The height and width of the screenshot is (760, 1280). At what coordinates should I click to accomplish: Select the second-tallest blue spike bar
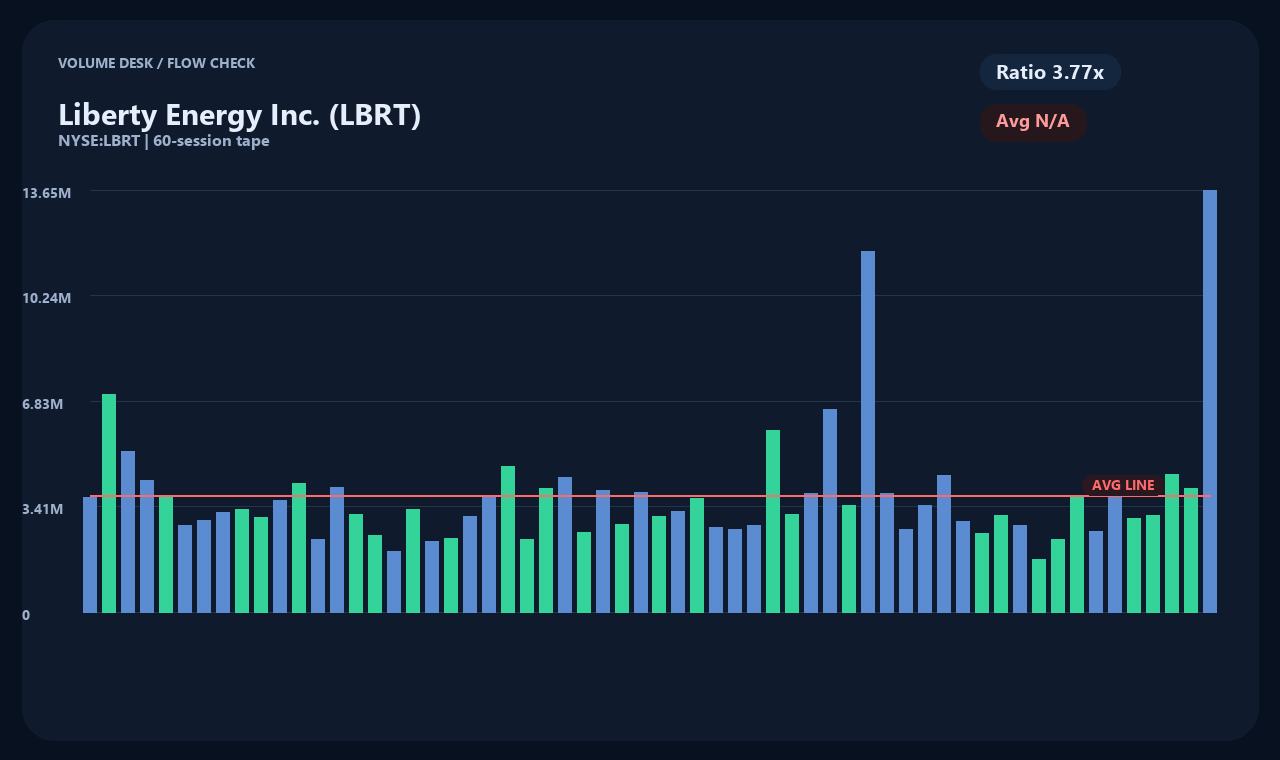click(868, 432)
